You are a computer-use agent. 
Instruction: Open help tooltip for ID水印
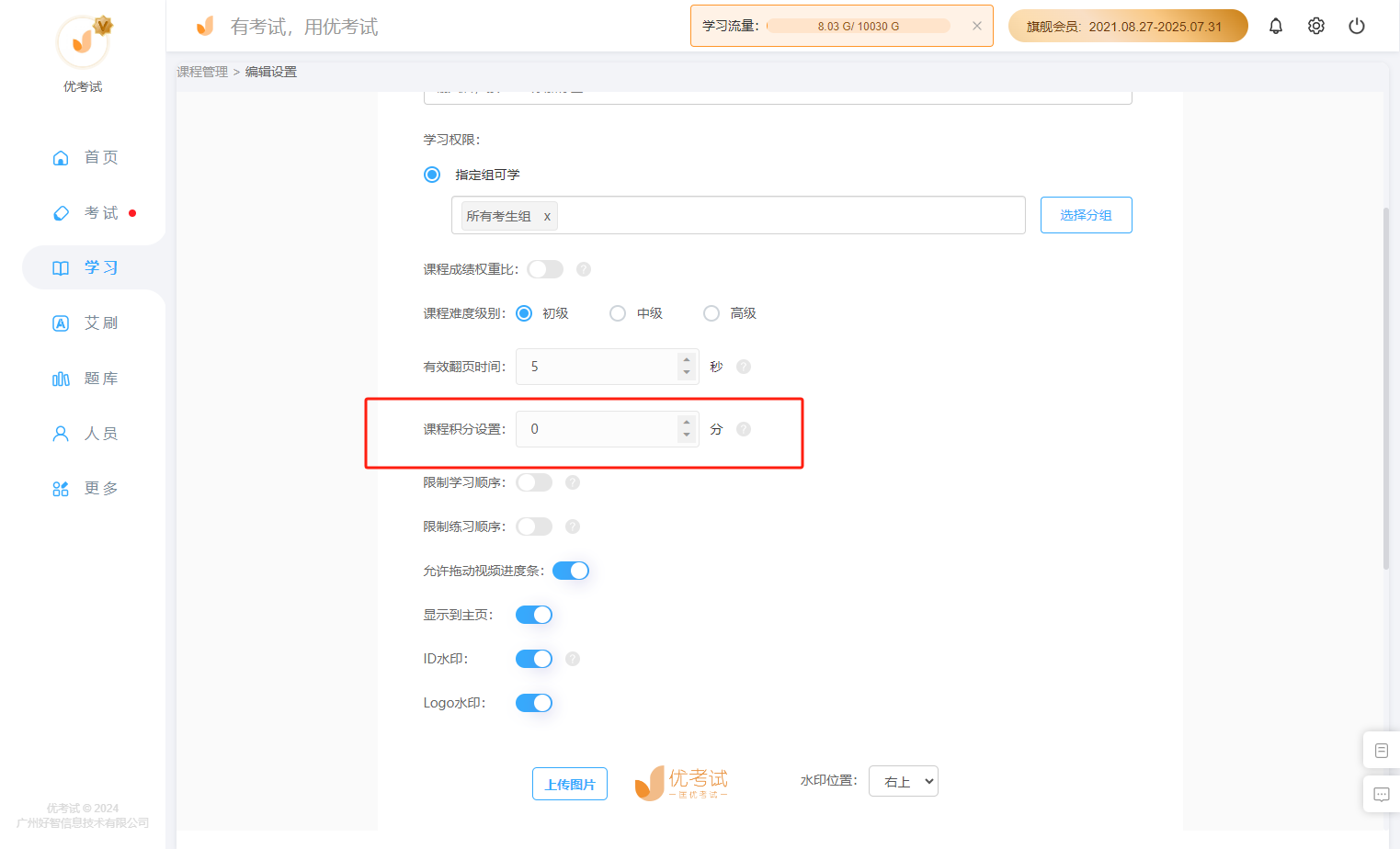[573, 659]
